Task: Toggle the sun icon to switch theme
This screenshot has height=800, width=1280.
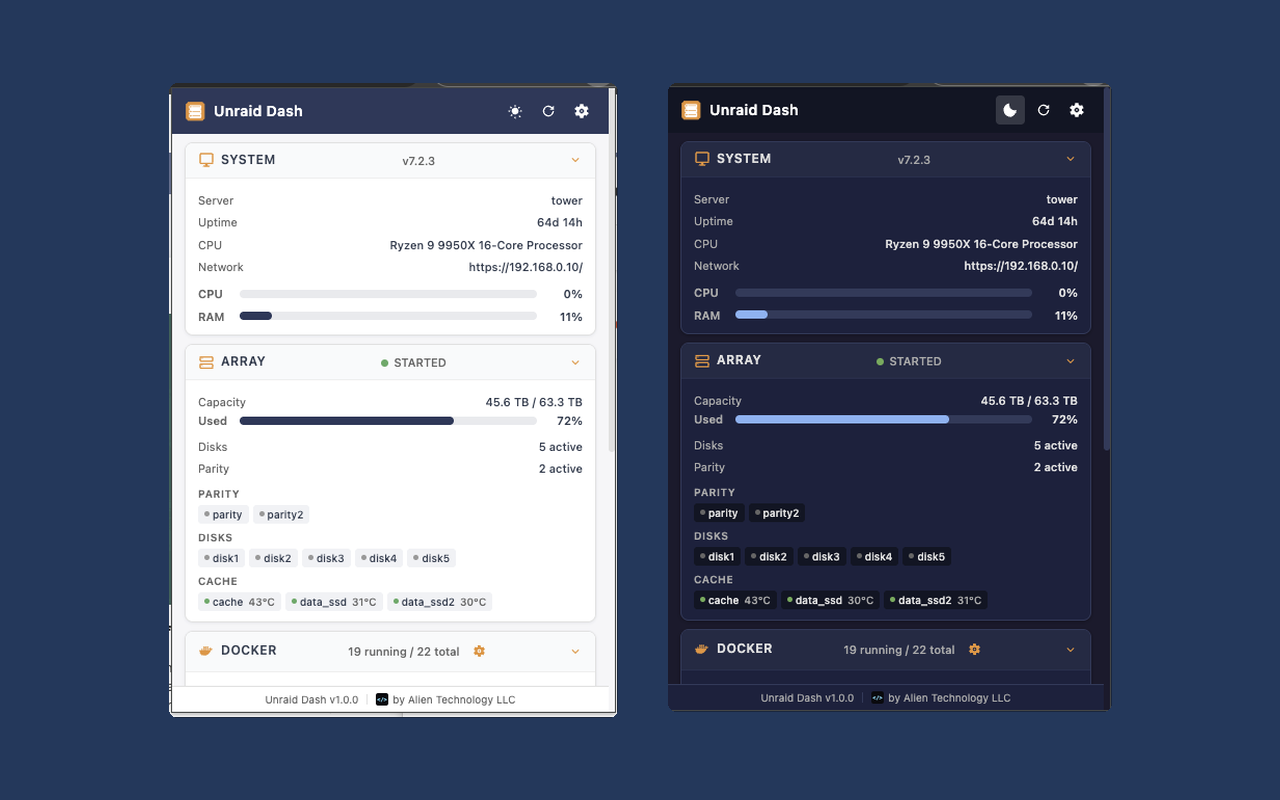Action: [515, 111]
